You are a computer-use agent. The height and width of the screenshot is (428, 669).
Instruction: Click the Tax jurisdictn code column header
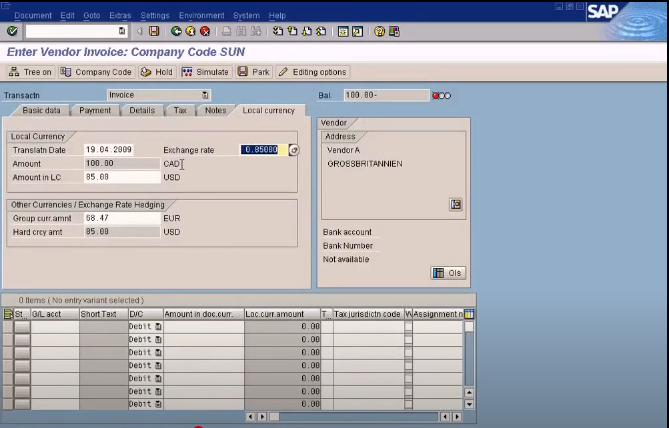(369, 314)
